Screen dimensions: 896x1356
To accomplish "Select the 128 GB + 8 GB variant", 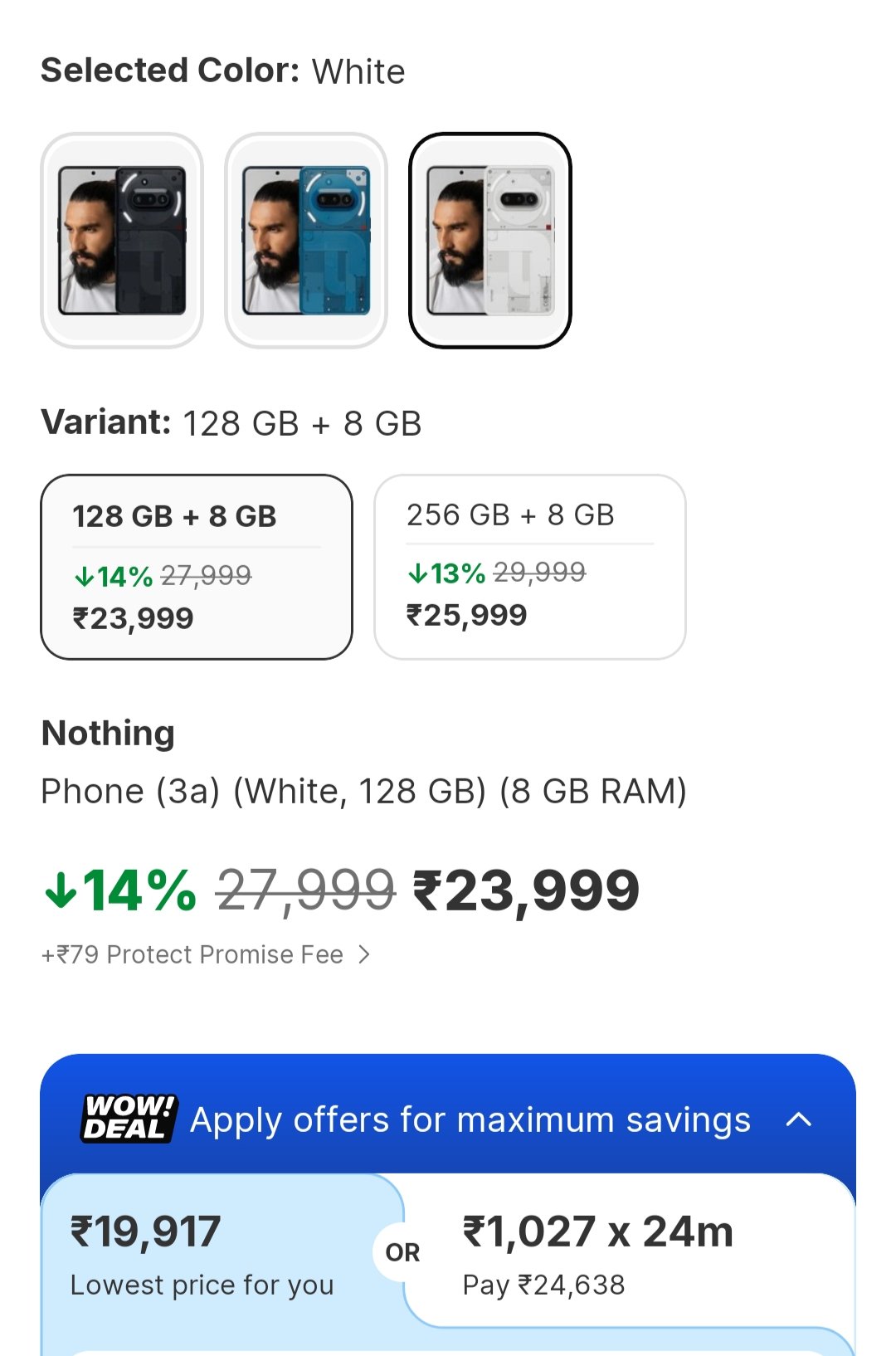I will (197, 567).
